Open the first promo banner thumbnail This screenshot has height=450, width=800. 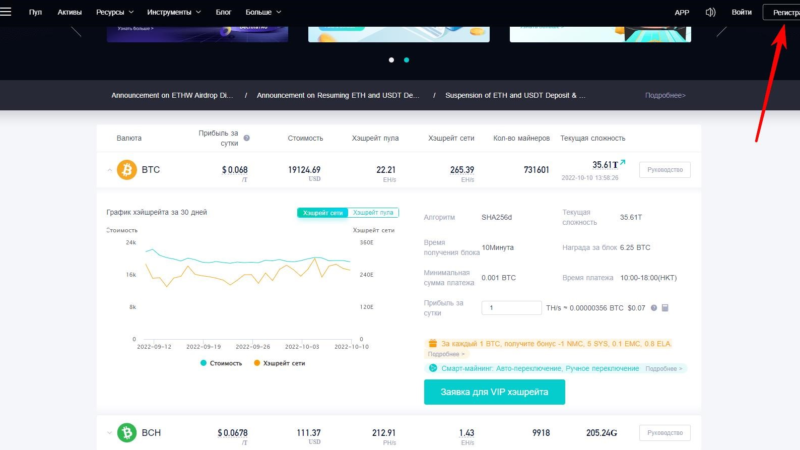pos(197,34)
